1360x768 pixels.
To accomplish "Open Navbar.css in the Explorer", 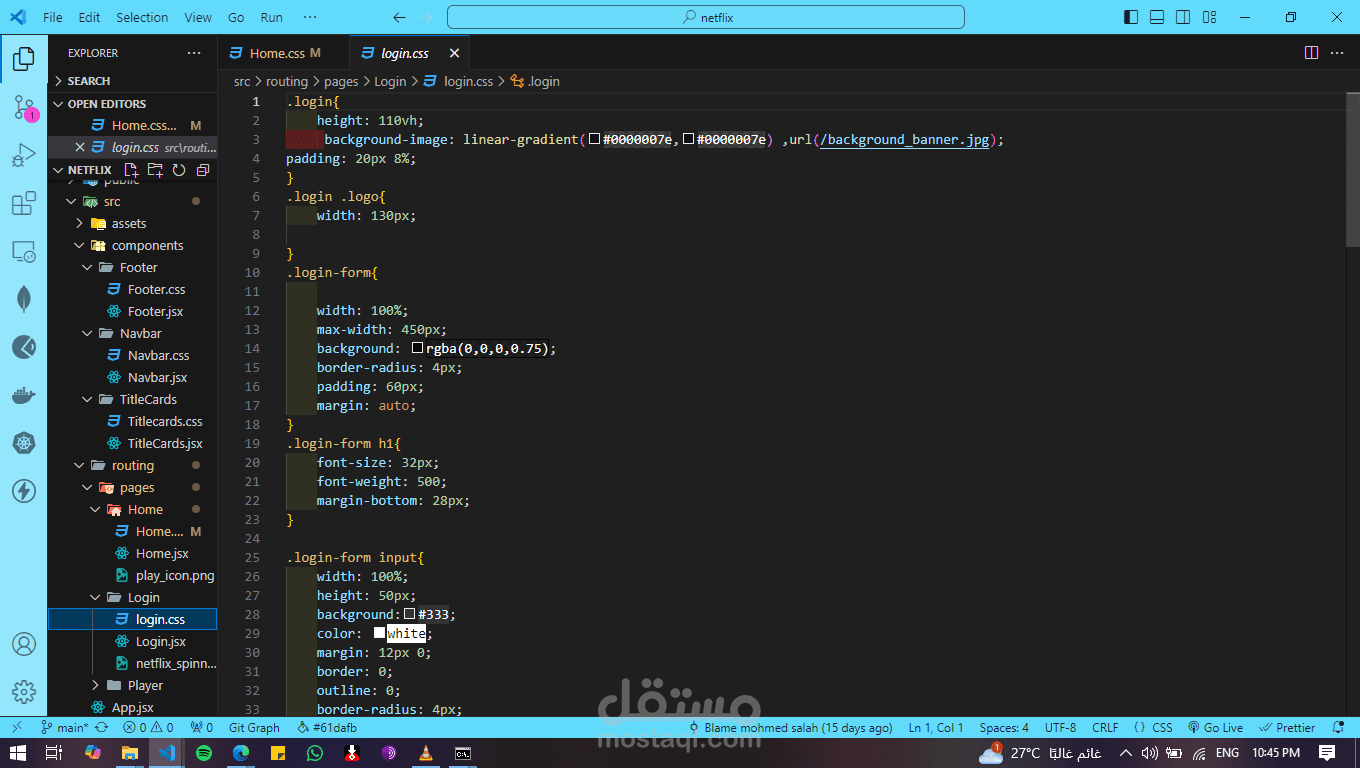I will 132,355.
